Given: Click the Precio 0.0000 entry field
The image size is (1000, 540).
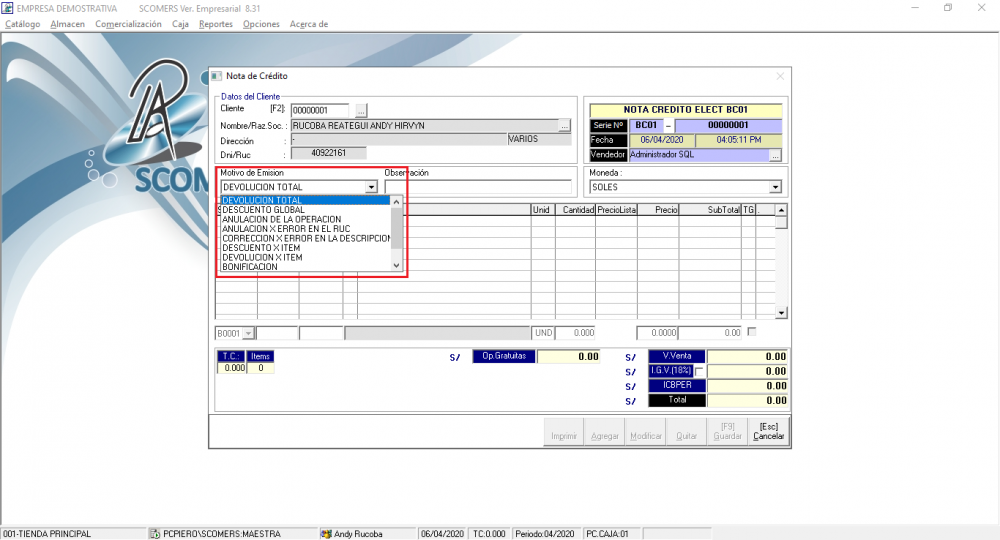Looking at the screenshot, I should pos(657,333).
